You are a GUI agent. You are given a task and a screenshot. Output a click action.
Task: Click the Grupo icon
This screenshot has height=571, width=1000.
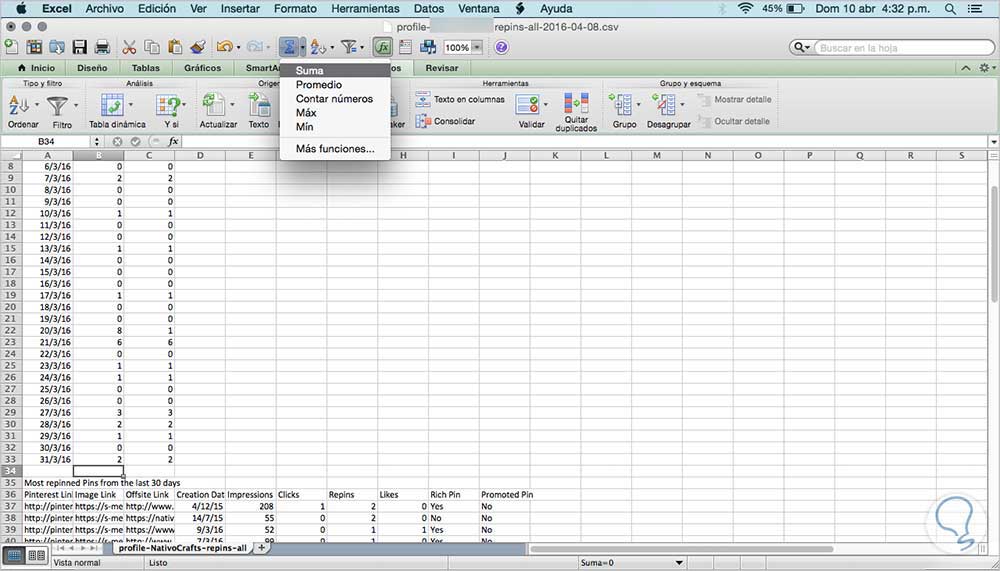621,105
